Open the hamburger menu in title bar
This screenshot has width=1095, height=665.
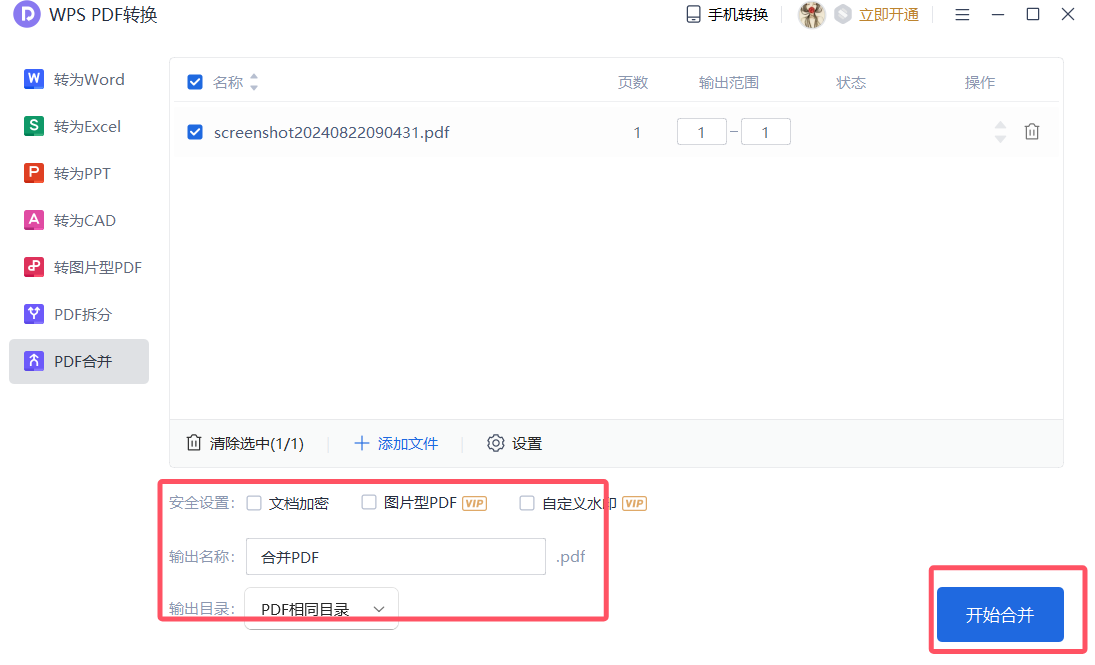[962, 14]
